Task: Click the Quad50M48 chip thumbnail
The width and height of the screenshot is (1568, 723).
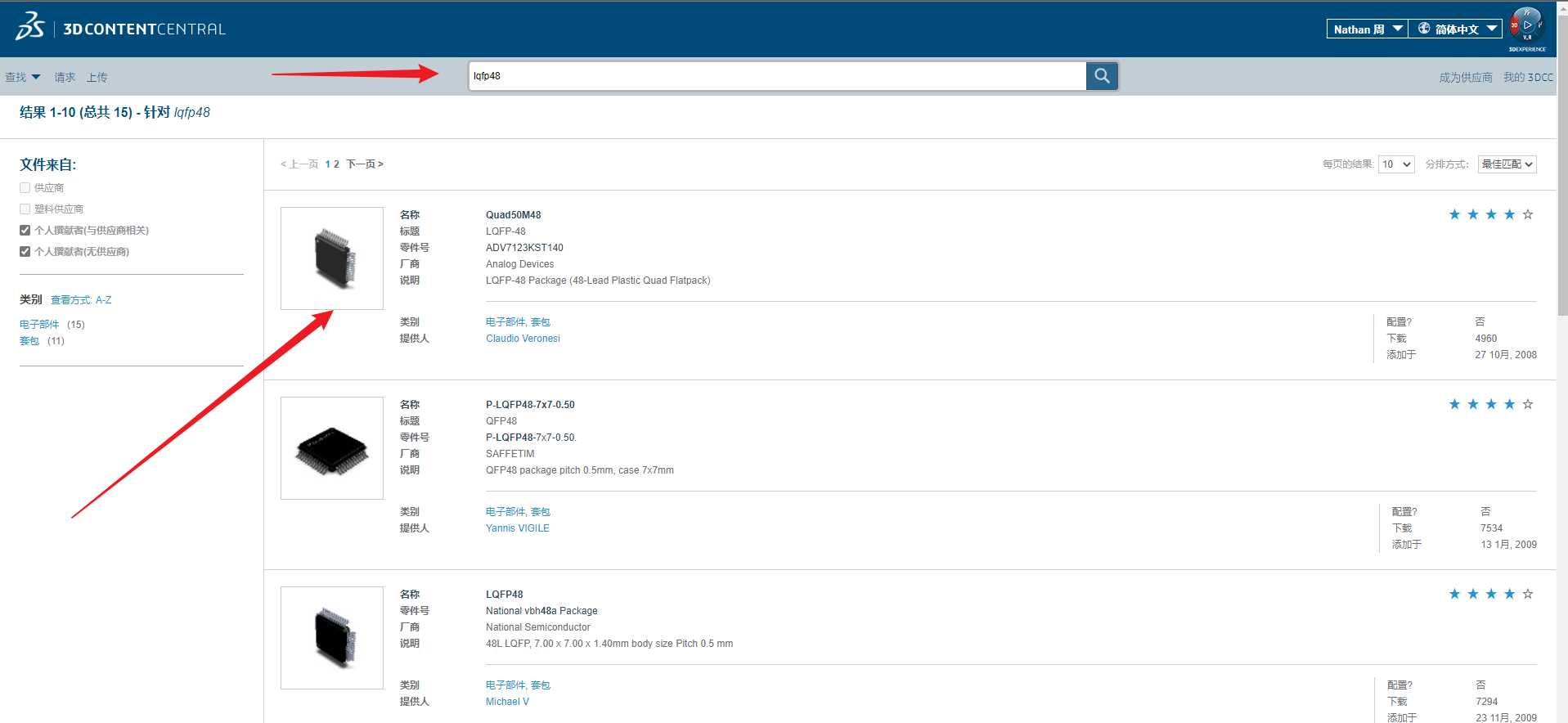Action: point(332,258)
